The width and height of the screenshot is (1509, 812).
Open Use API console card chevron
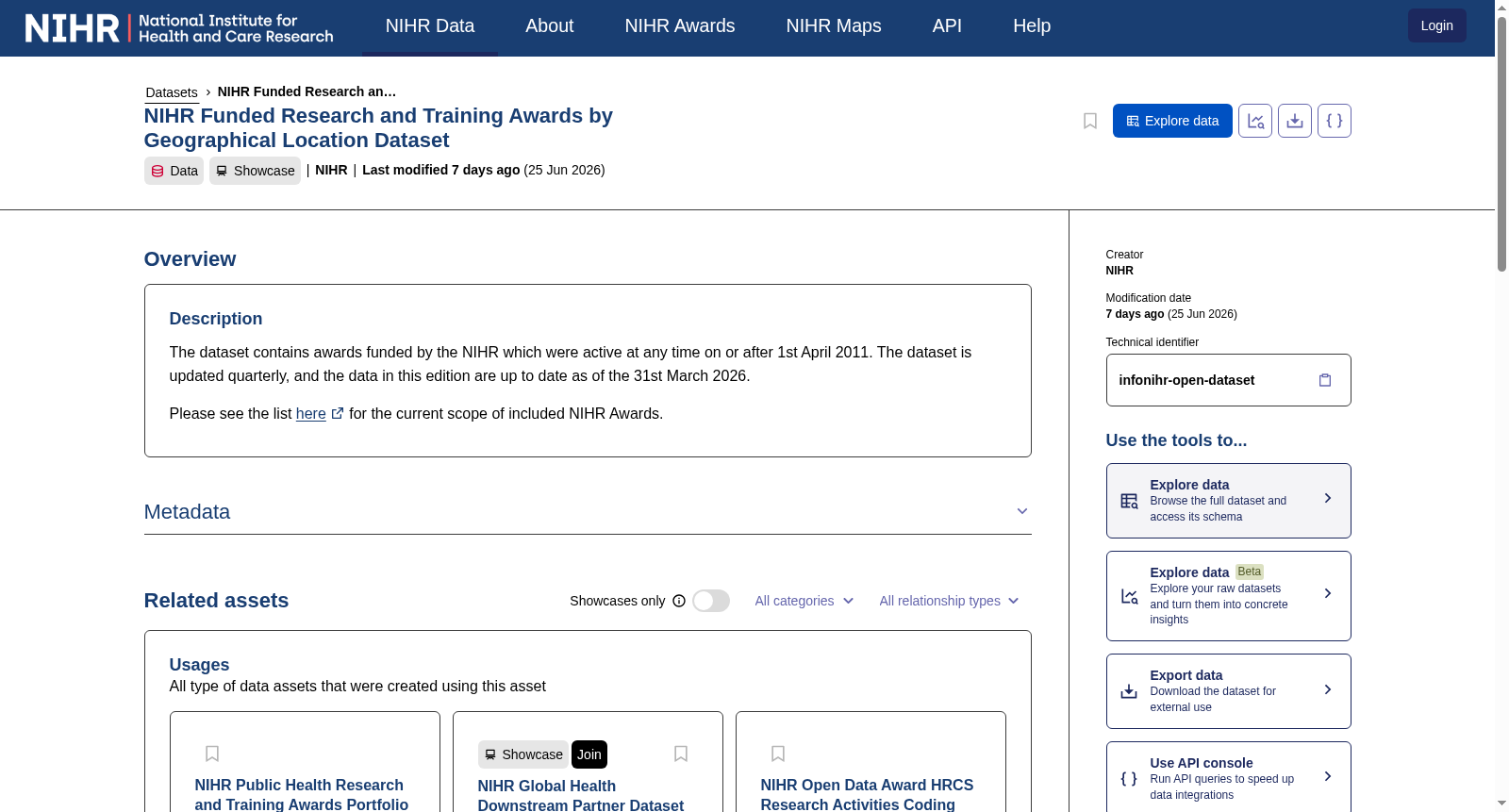[x=1328, y=776]
